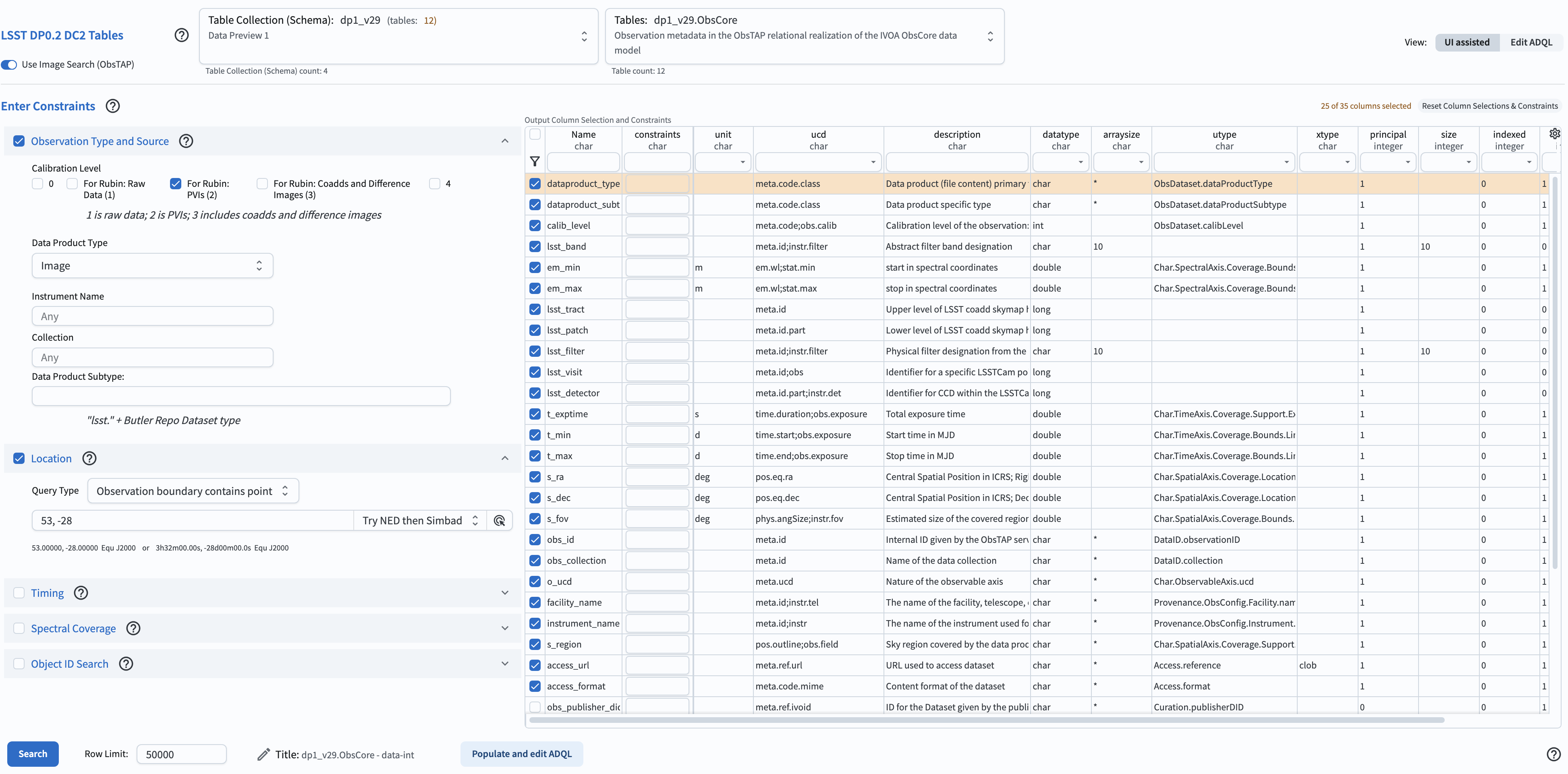
Task: Expand the Spectral Coverage section
Action: [505, 628]
